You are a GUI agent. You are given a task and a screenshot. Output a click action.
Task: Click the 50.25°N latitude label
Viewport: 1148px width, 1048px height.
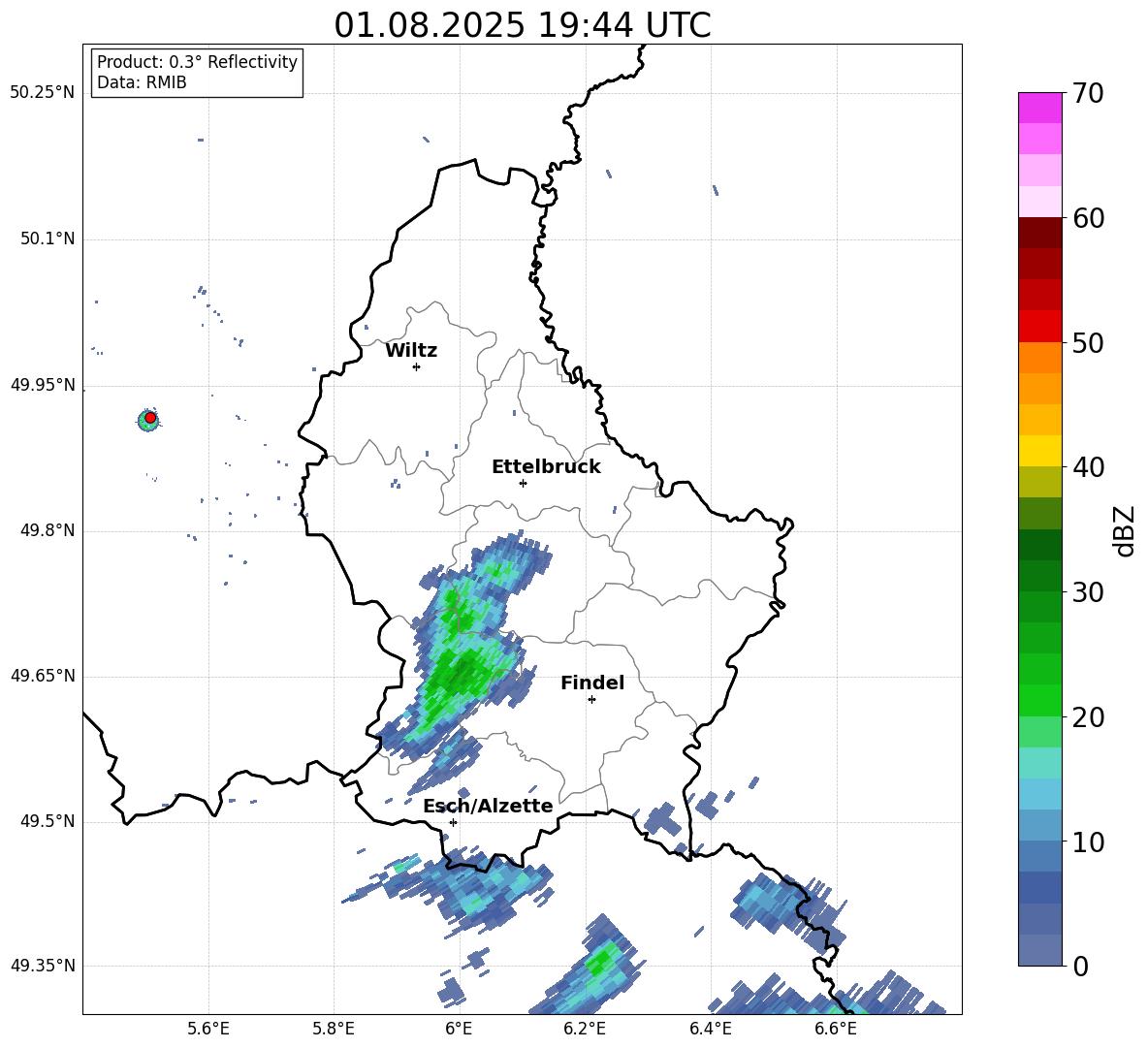point(43,93)
